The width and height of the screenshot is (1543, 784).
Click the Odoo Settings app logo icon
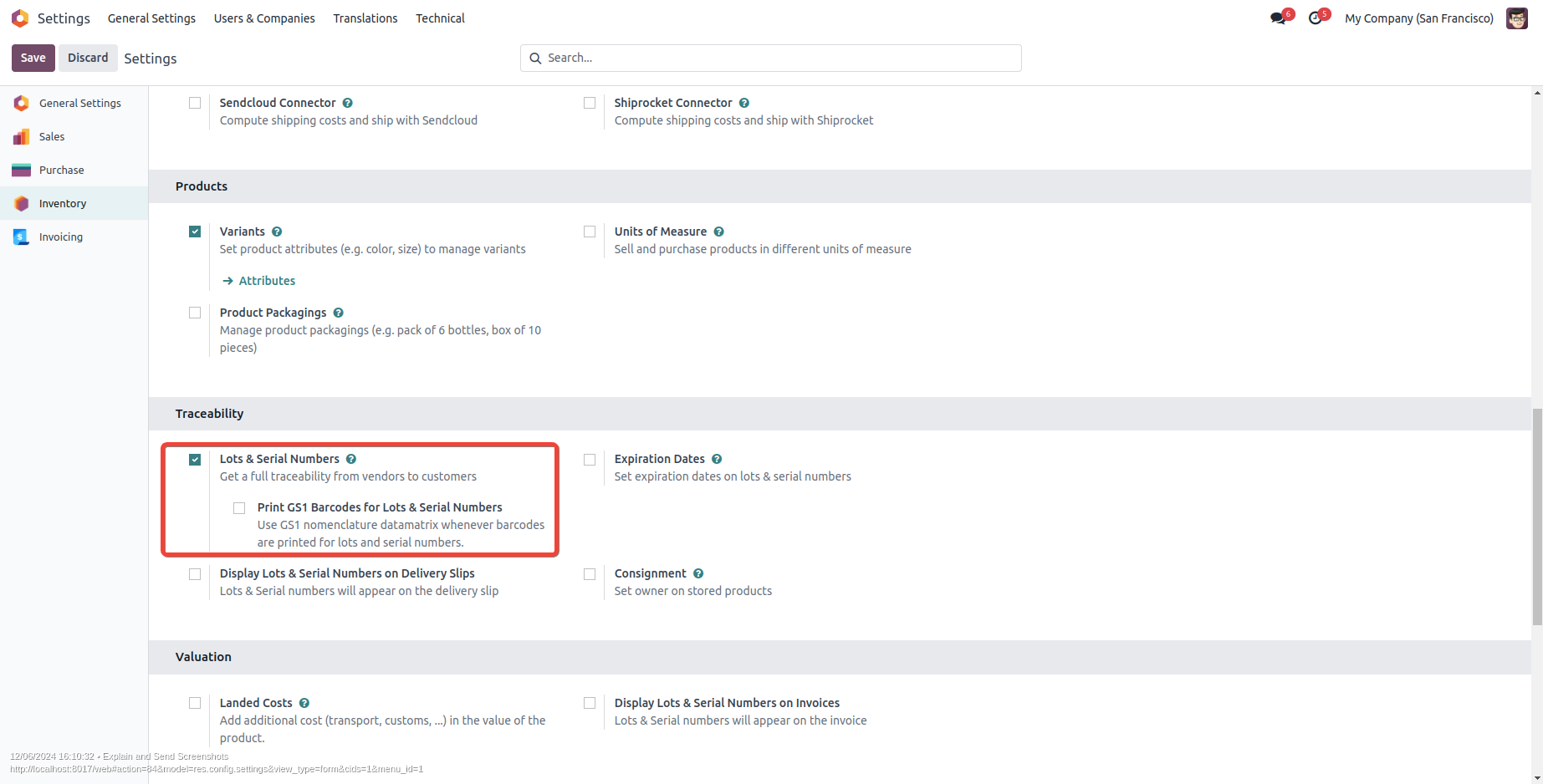[x=20, y=18]
